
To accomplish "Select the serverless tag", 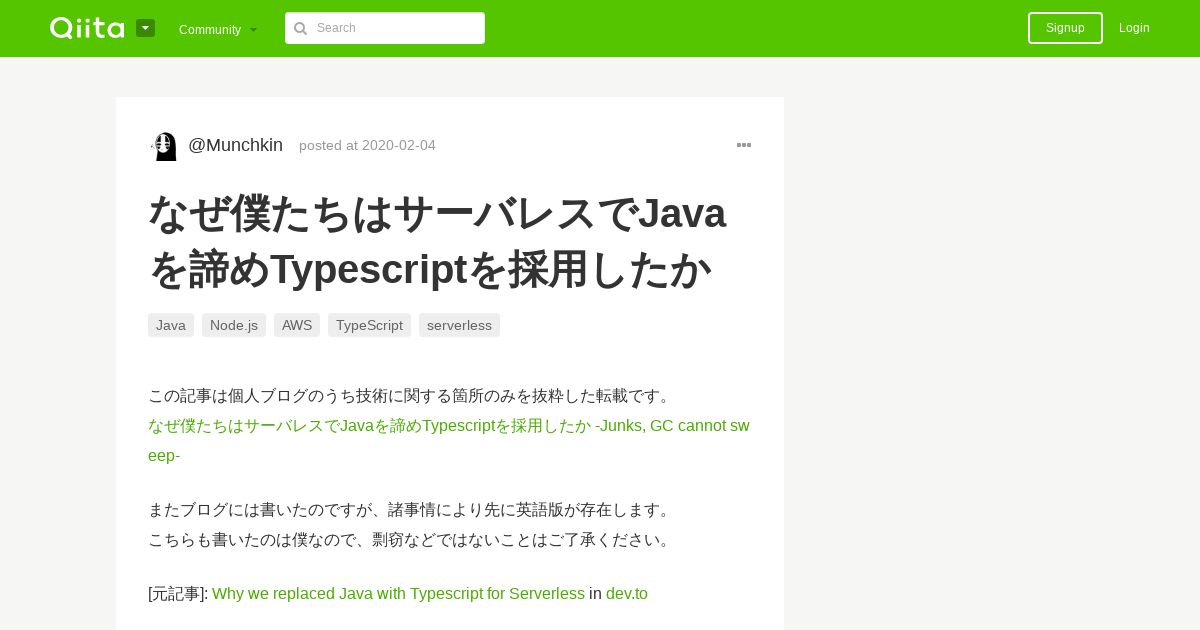I will click(459, 325).
